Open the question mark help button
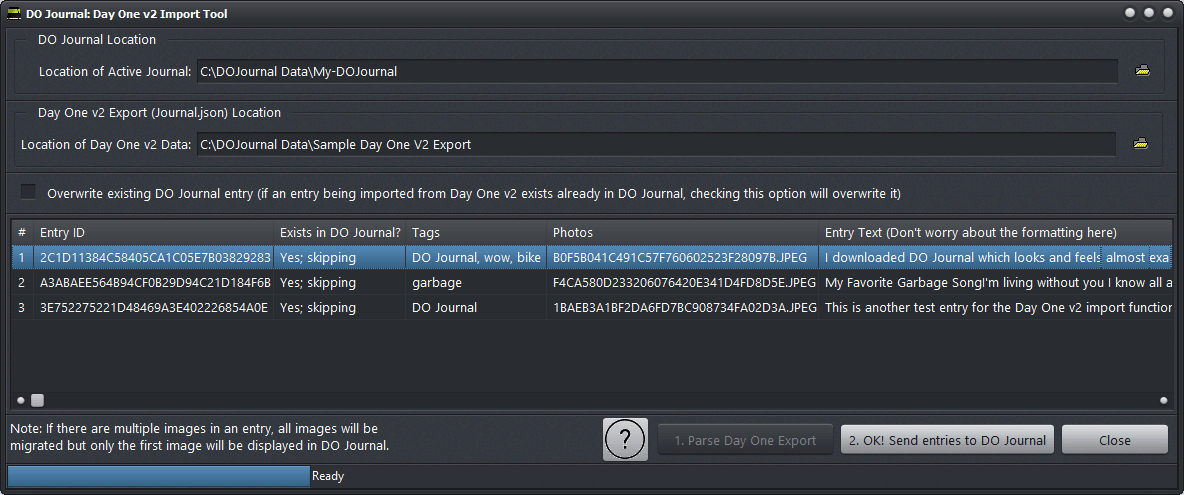The width and height of the screenshot is (1184, 495). click(x=625, y=440)
